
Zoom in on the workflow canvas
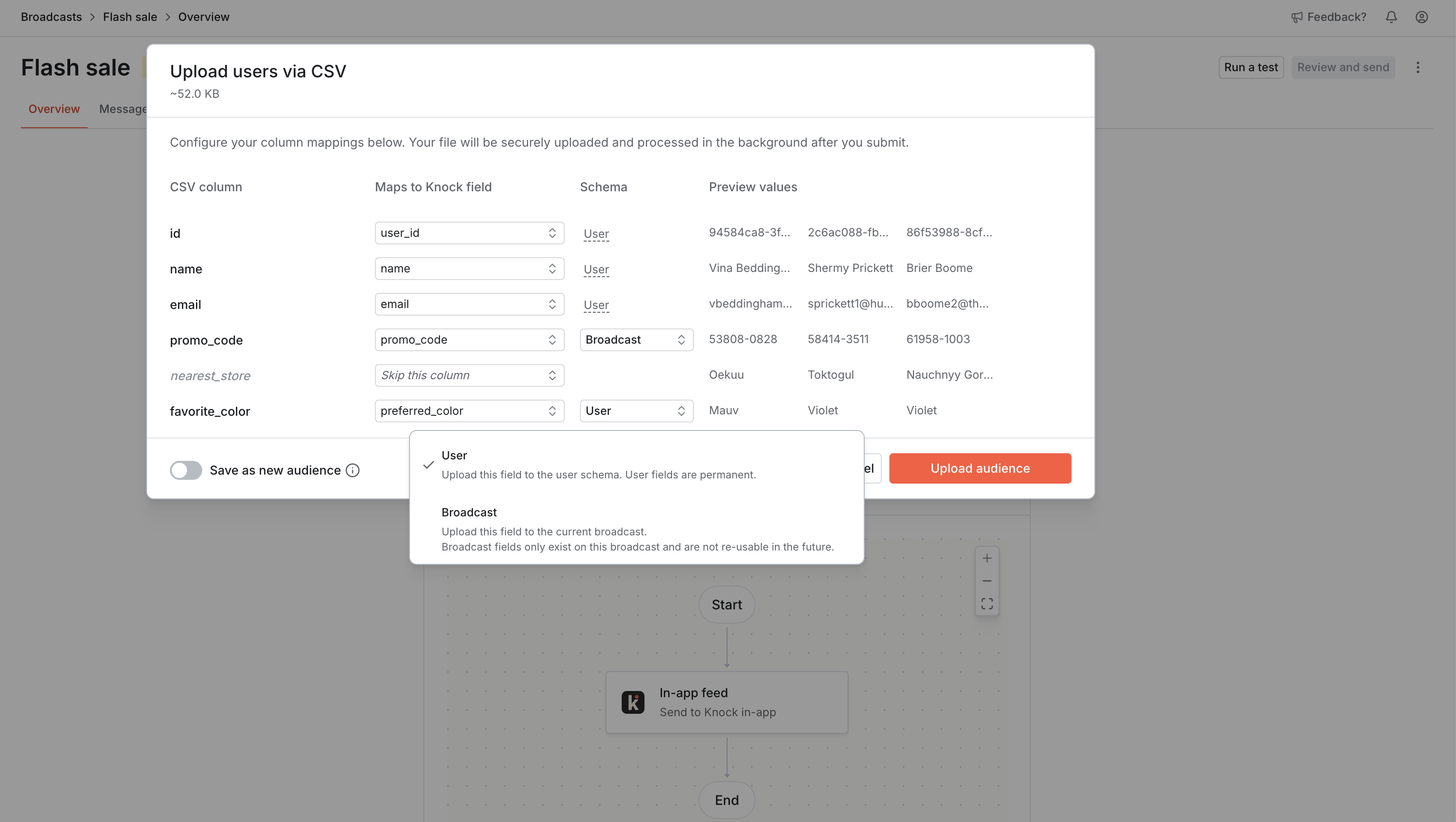click(x=987, y=558)
